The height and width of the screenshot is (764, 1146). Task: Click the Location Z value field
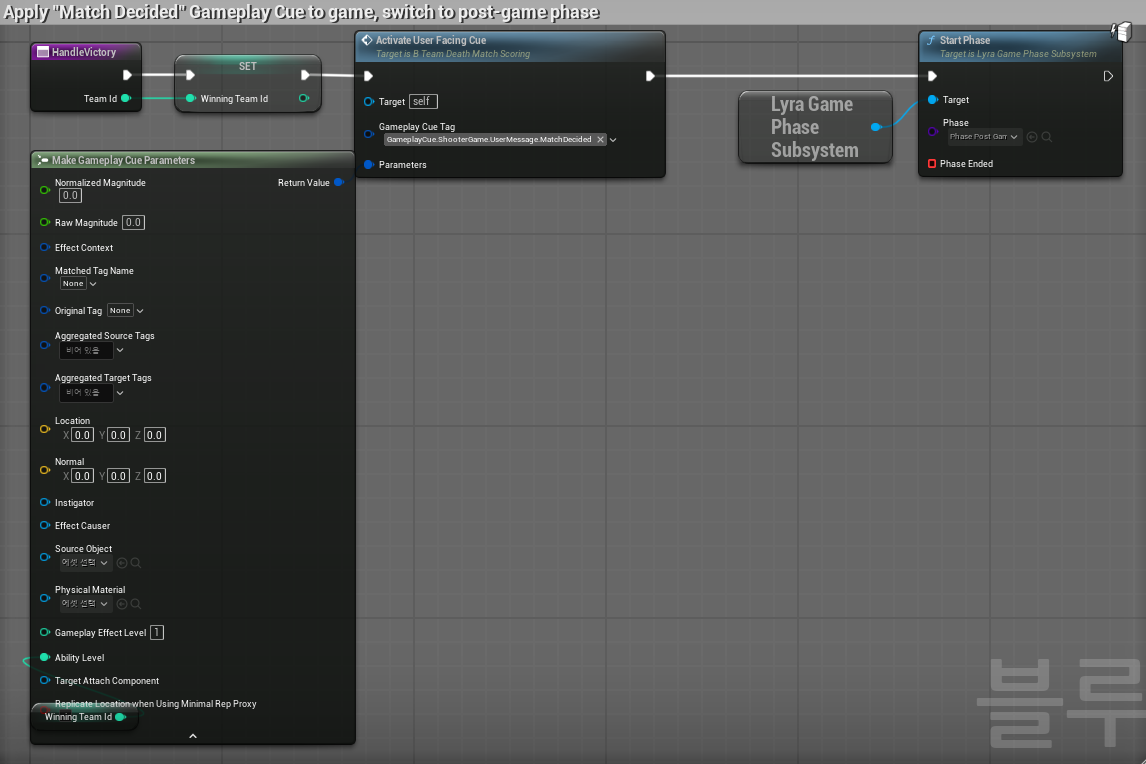coord(154,435)
